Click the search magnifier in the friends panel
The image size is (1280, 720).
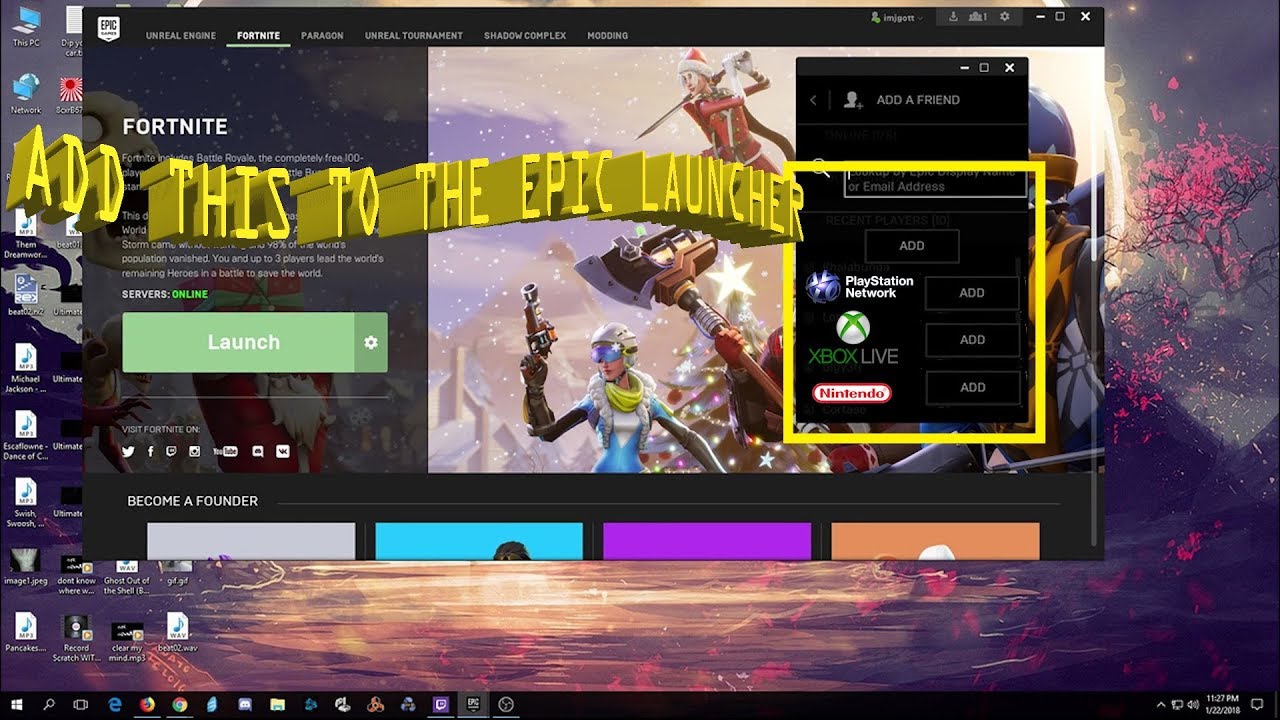pyautogui.click(x=821, y=167)
